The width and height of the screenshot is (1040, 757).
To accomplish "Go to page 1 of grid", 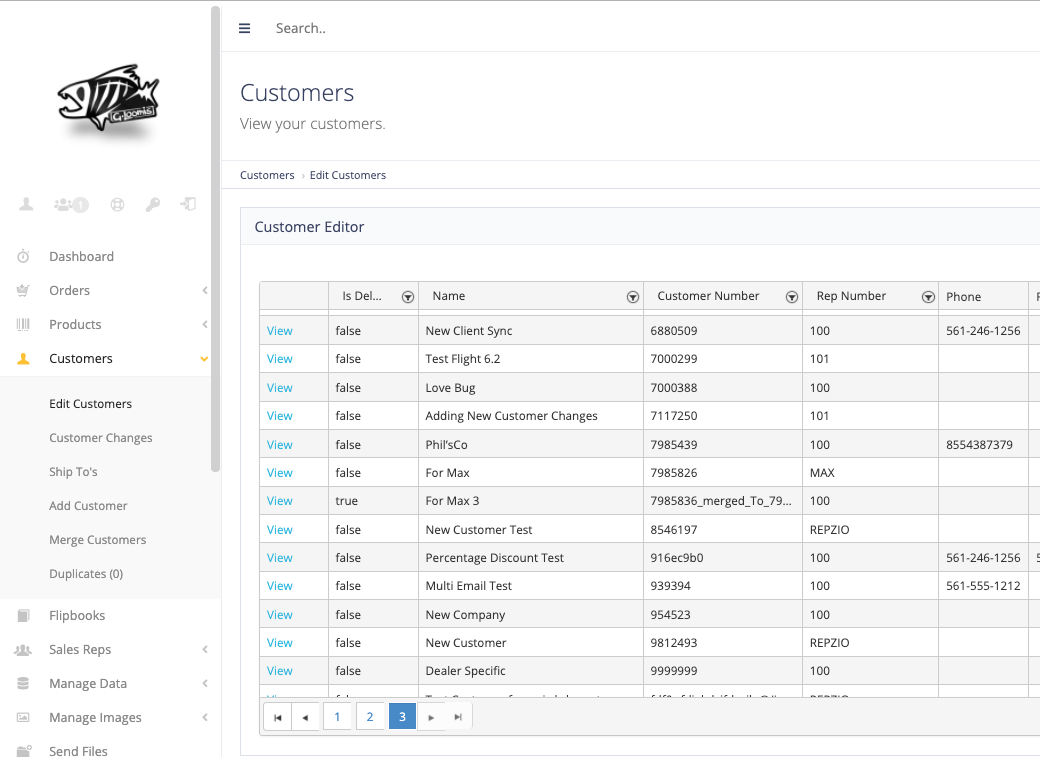I will (x=337, y=717).
